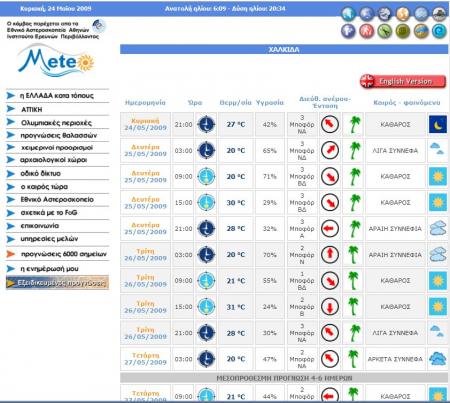Click the sun icon for 25/05/2009 15:00
This screenshot has height=403, width=450.
438,202
